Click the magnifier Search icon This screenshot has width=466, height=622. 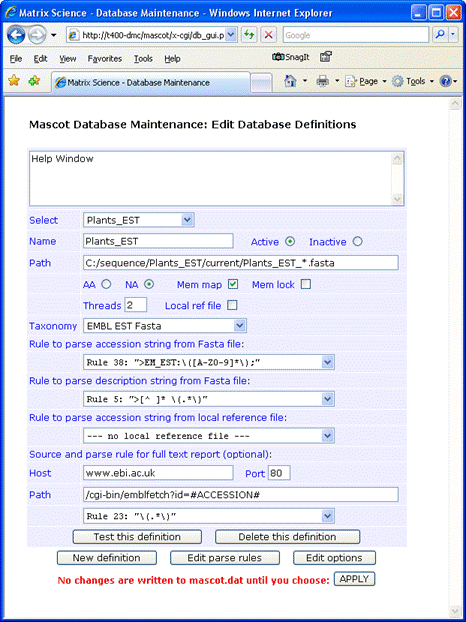tap(440, 35)
